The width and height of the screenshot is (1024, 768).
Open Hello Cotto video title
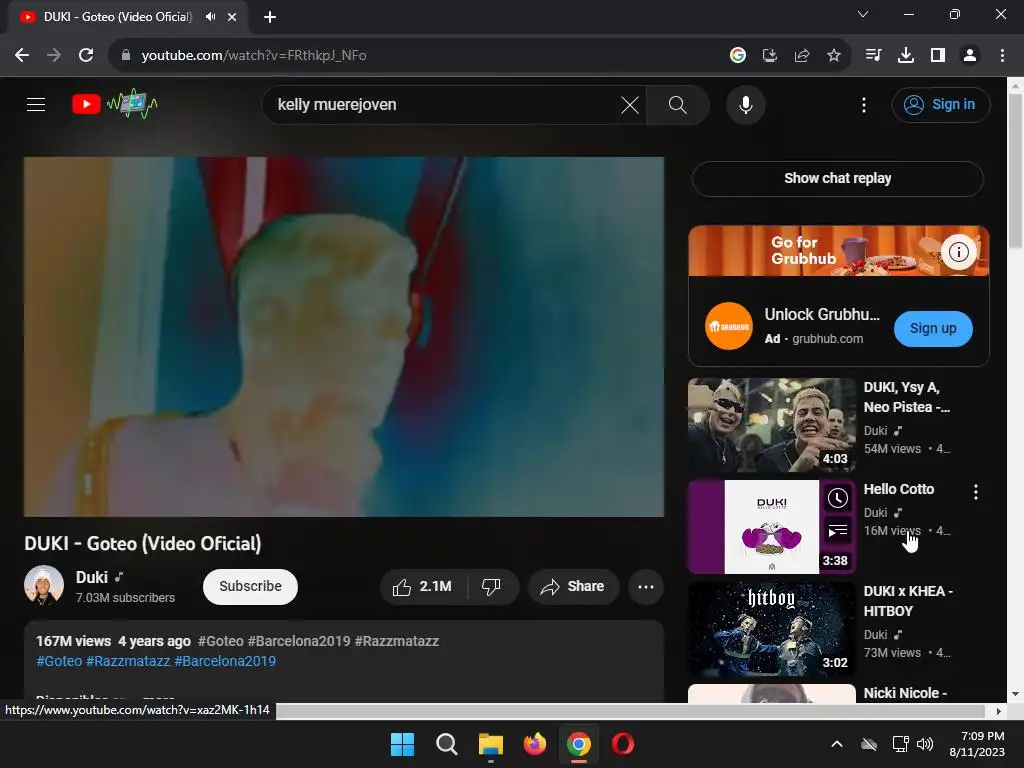pos(899,489)
